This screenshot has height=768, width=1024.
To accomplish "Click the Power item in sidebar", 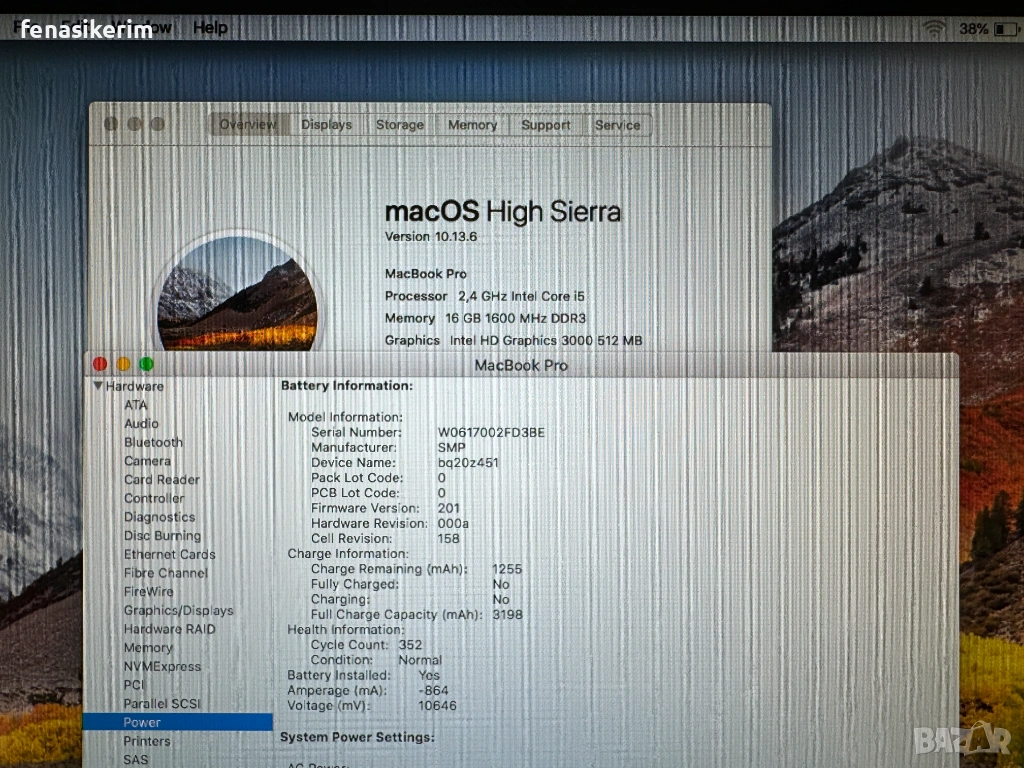I will [142, 722].
